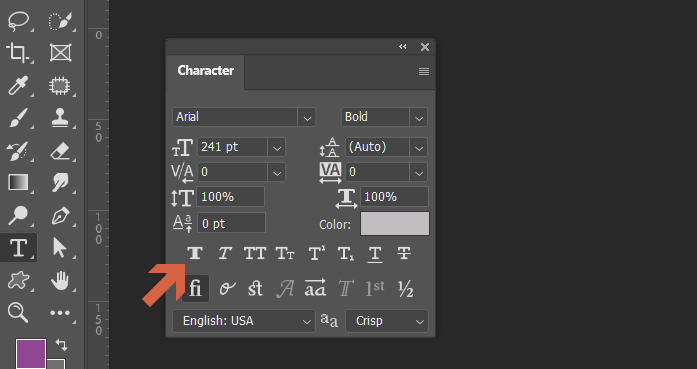The height and width of the screenshot is (369, 697).
Task: Open the Character panel flyout menu
Action: point(424,71)
